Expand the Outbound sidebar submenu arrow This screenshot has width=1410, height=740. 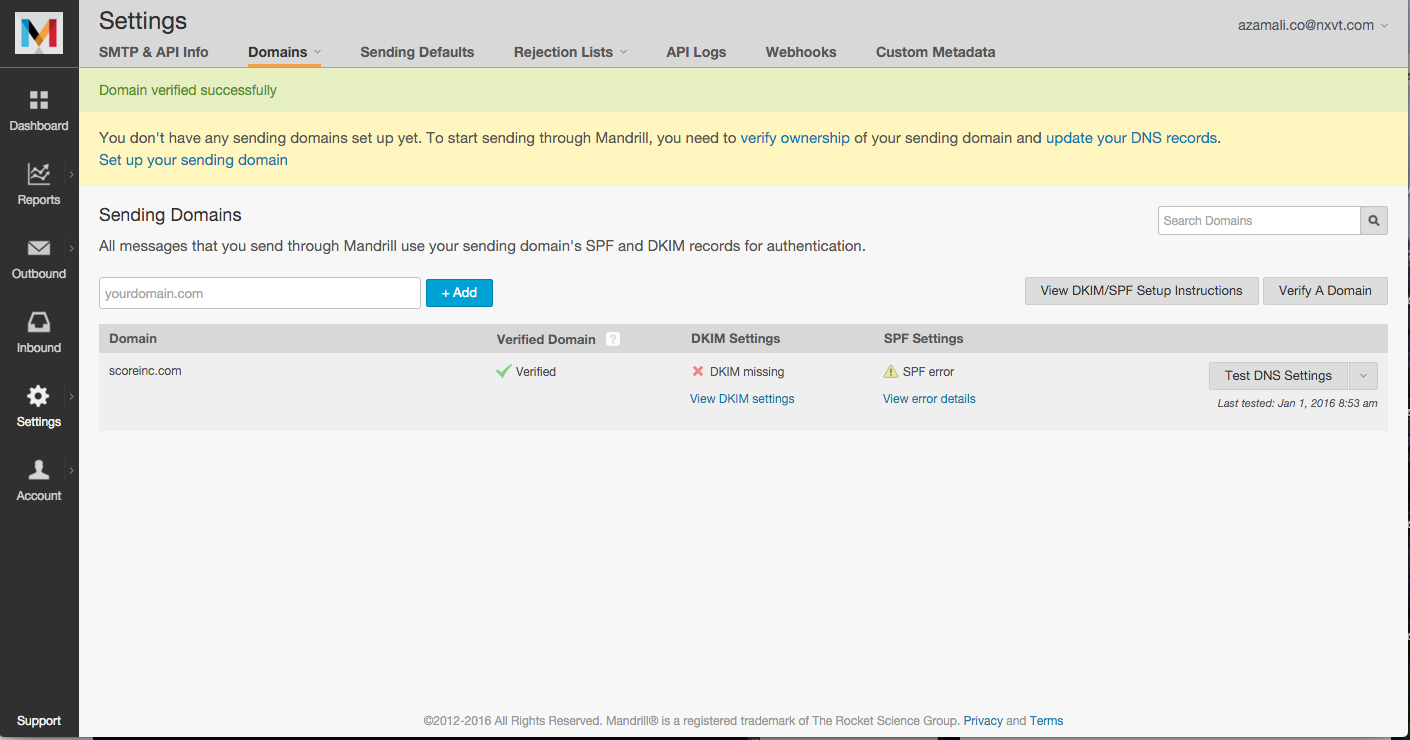click(x=71, y=248)
